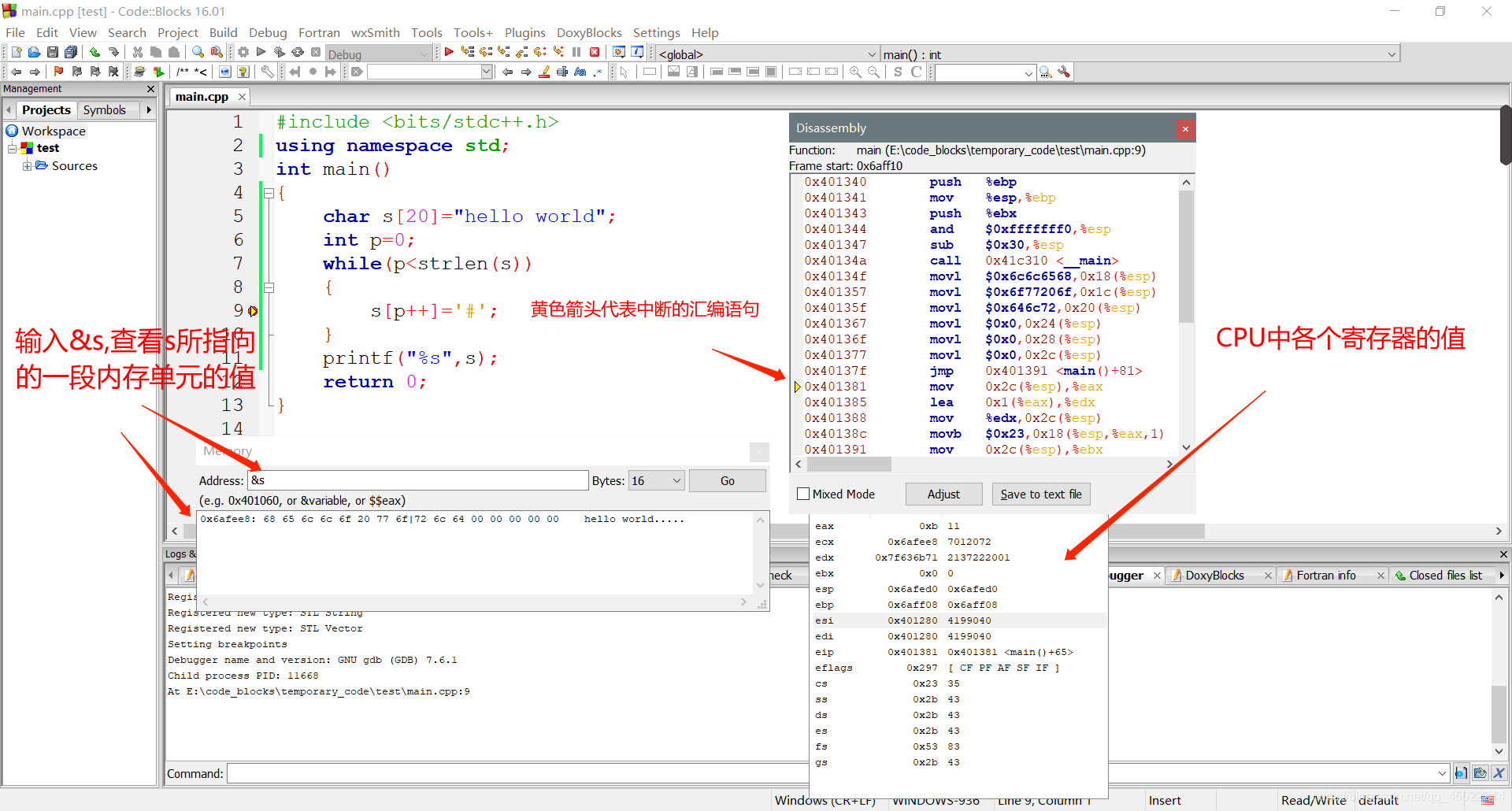Switch to the Fortran info tab
The image size is (1512, 811).
click(x=1325, y=576)
